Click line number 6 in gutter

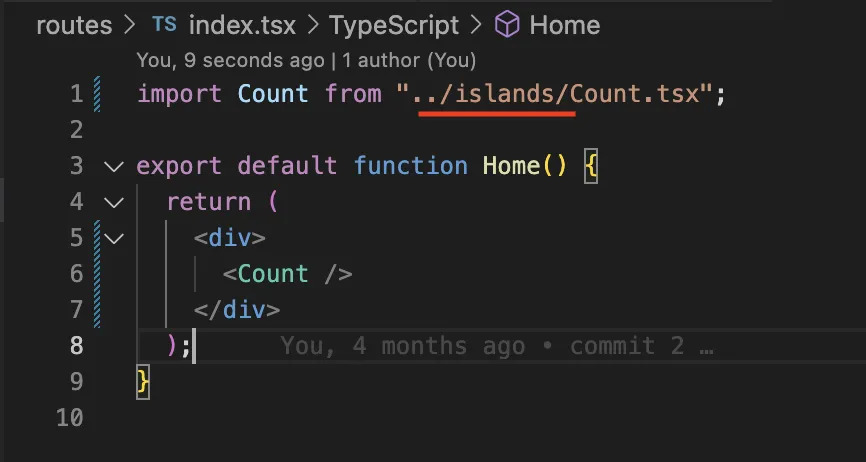76,274
